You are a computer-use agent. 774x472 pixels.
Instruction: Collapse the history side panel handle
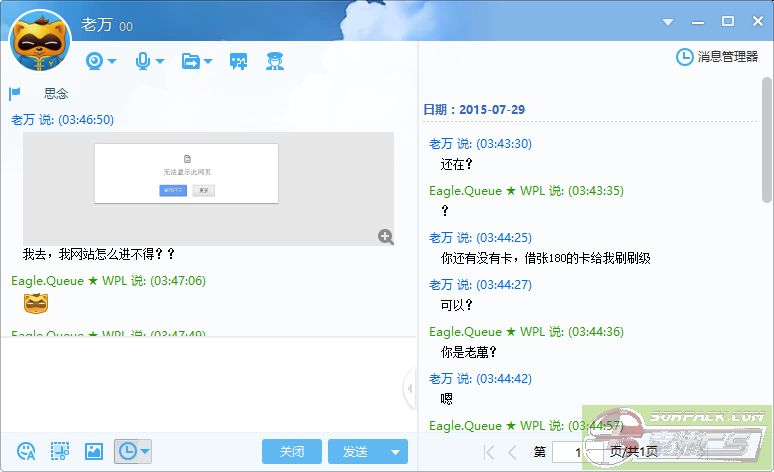(x=410, y=389)
